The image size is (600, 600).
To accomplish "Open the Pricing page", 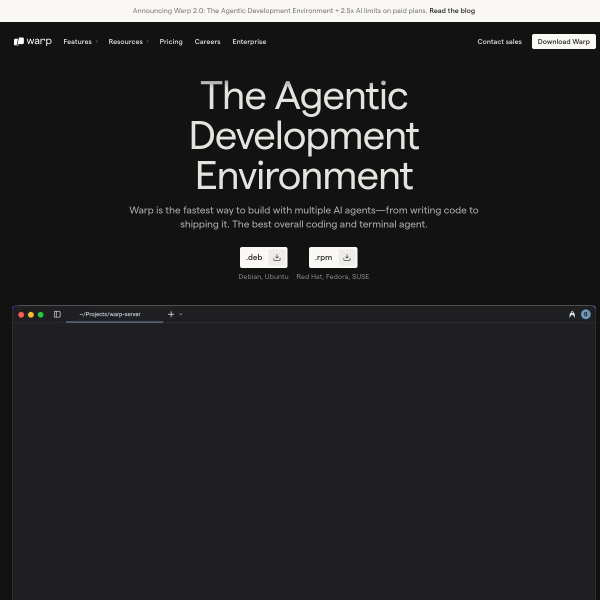I will point(171,42).
